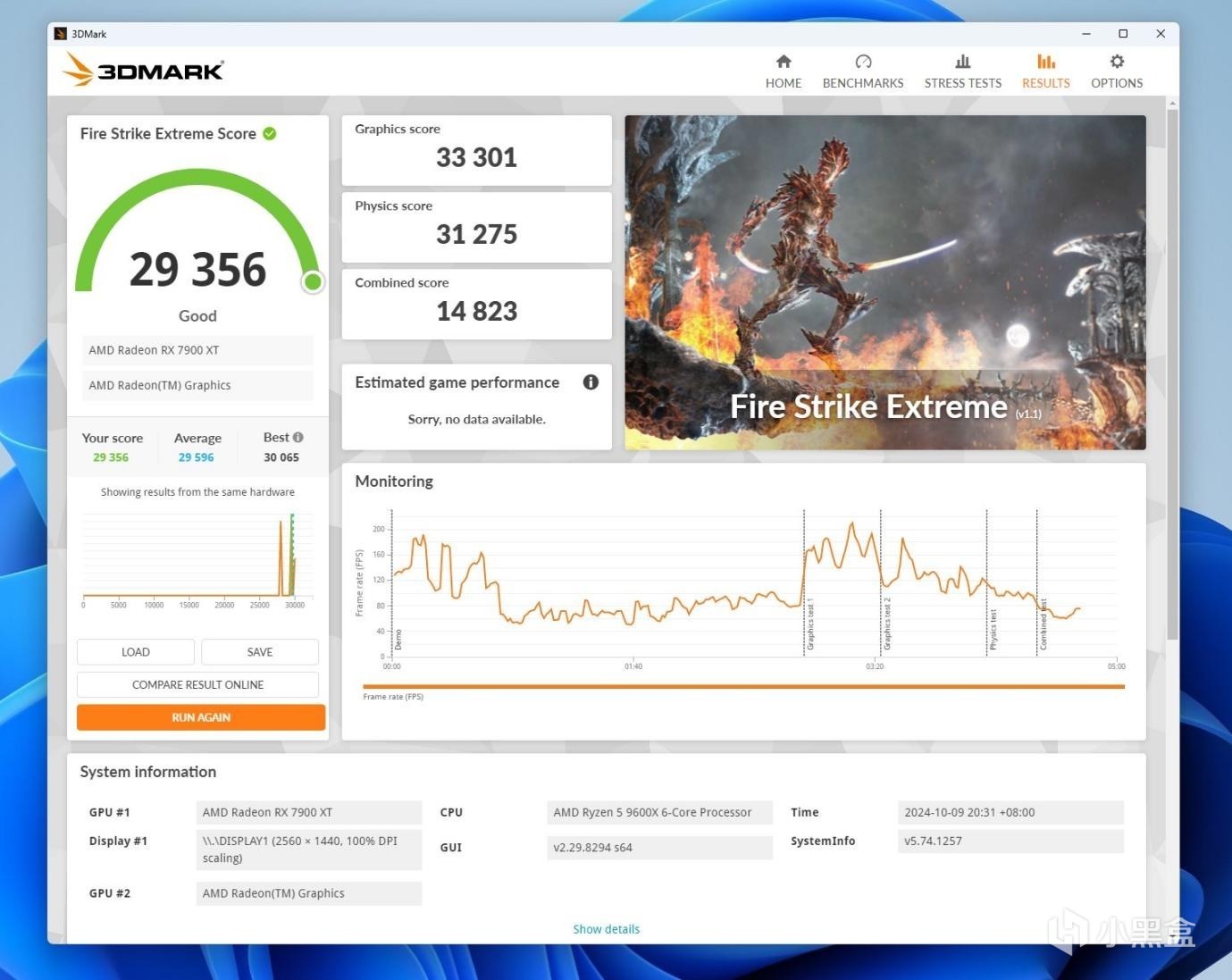Click the LOAD button
1232x980 pixels.
[x=136, y=652]
